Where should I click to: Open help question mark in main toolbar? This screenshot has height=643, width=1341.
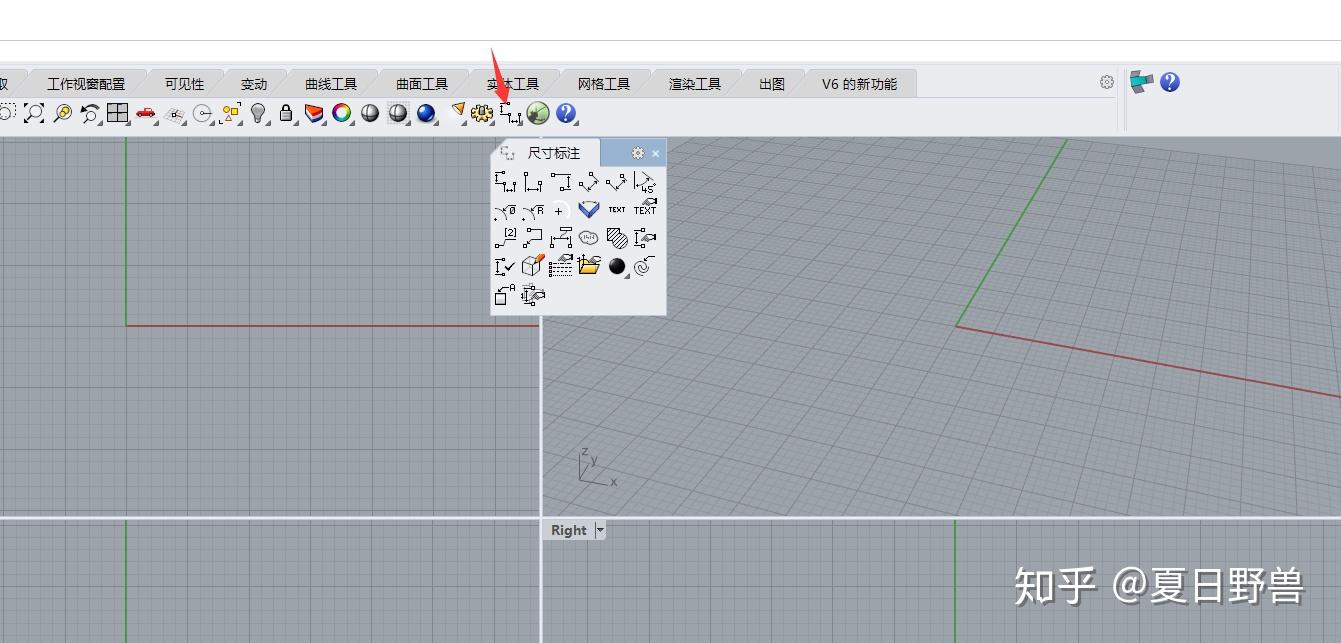(566, 113)
